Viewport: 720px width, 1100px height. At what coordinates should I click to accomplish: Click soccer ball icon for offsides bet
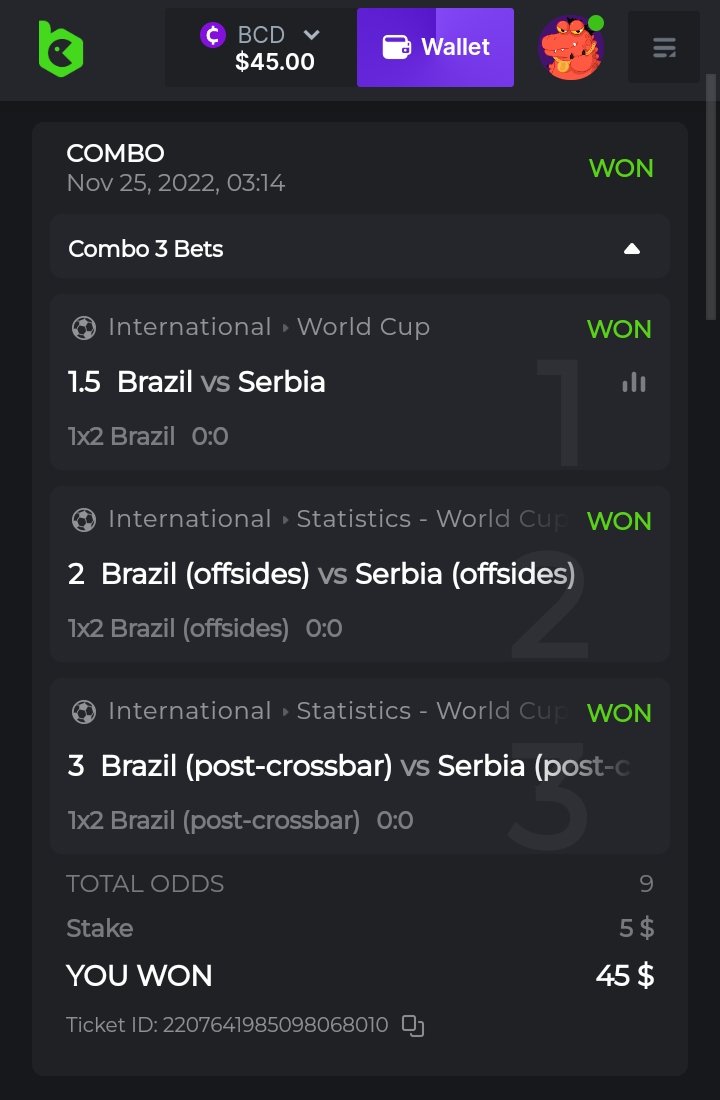pyautogui.click(x=84, y=520)
